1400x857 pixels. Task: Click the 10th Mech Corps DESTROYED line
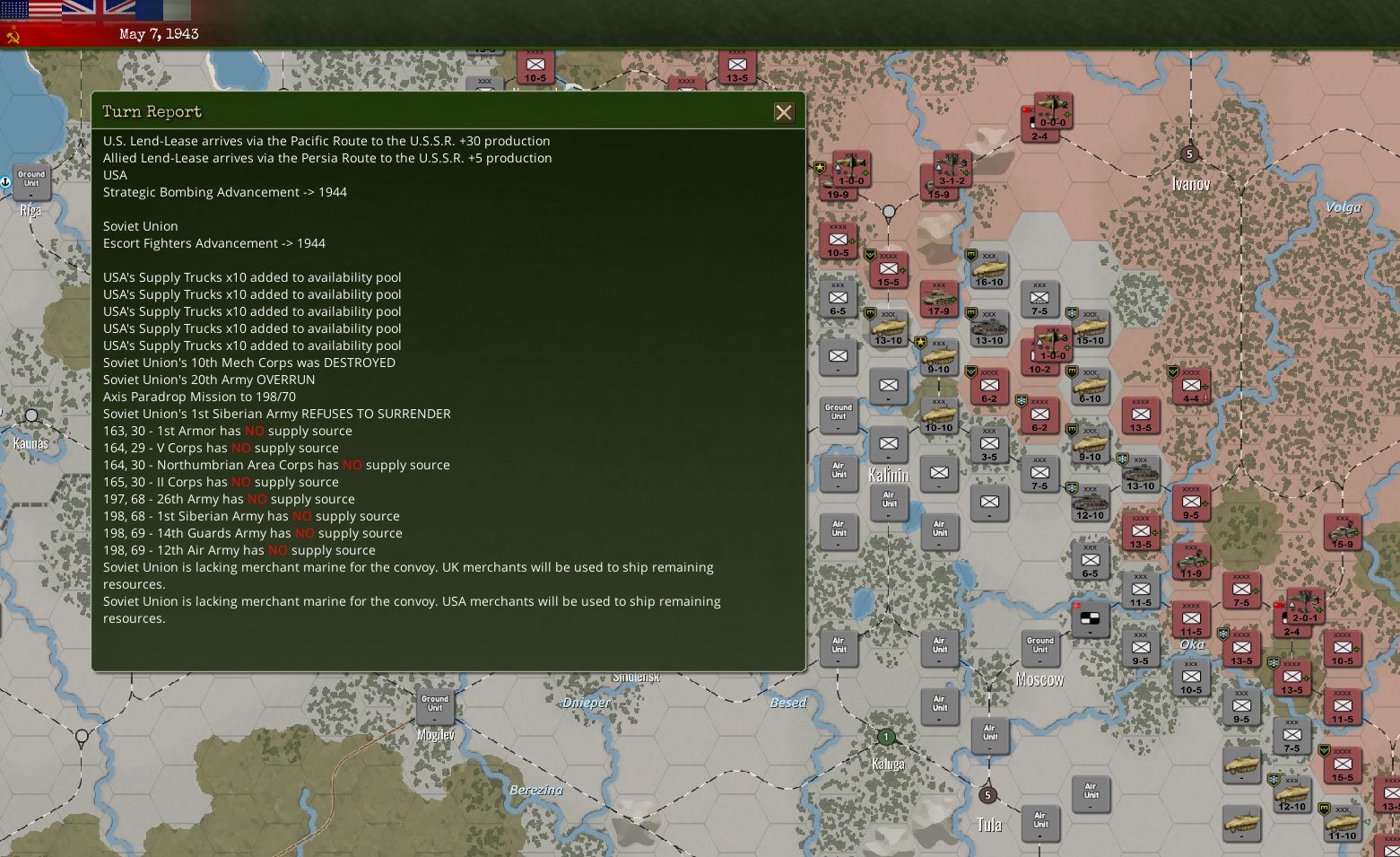(x=249, y=363)
